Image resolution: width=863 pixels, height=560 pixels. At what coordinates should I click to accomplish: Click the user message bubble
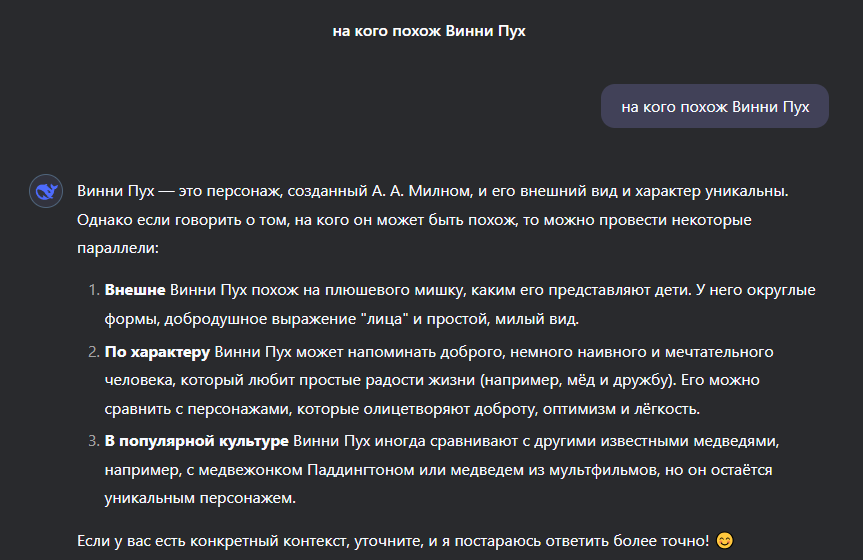coord(714,106)
